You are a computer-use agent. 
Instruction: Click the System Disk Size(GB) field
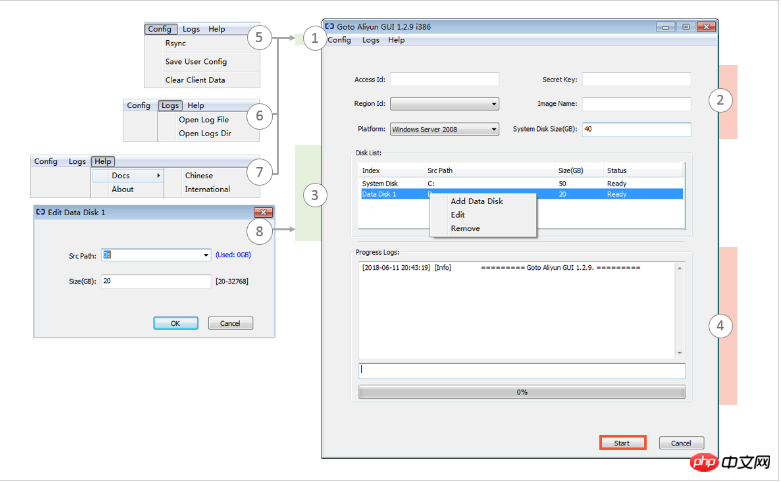[x=637, y=129]
